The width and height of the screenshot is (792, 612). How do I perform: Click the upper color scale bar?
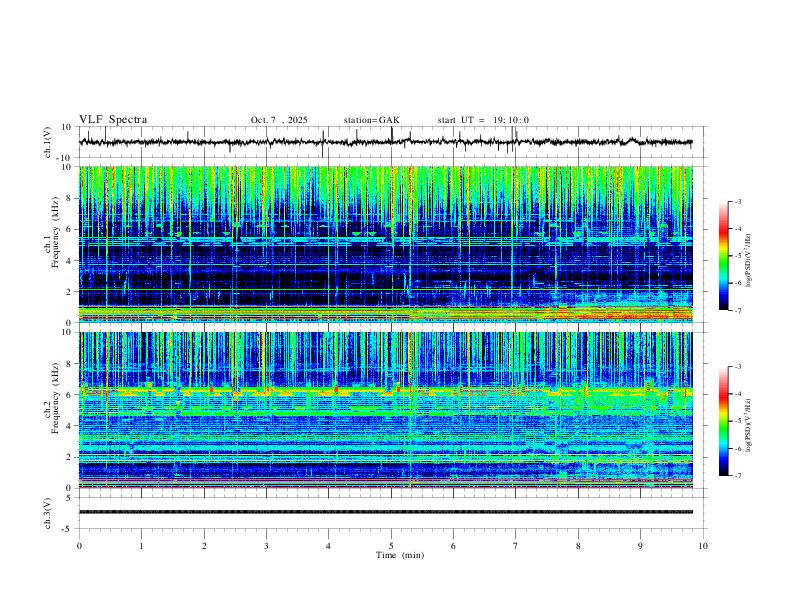point(723,256)
